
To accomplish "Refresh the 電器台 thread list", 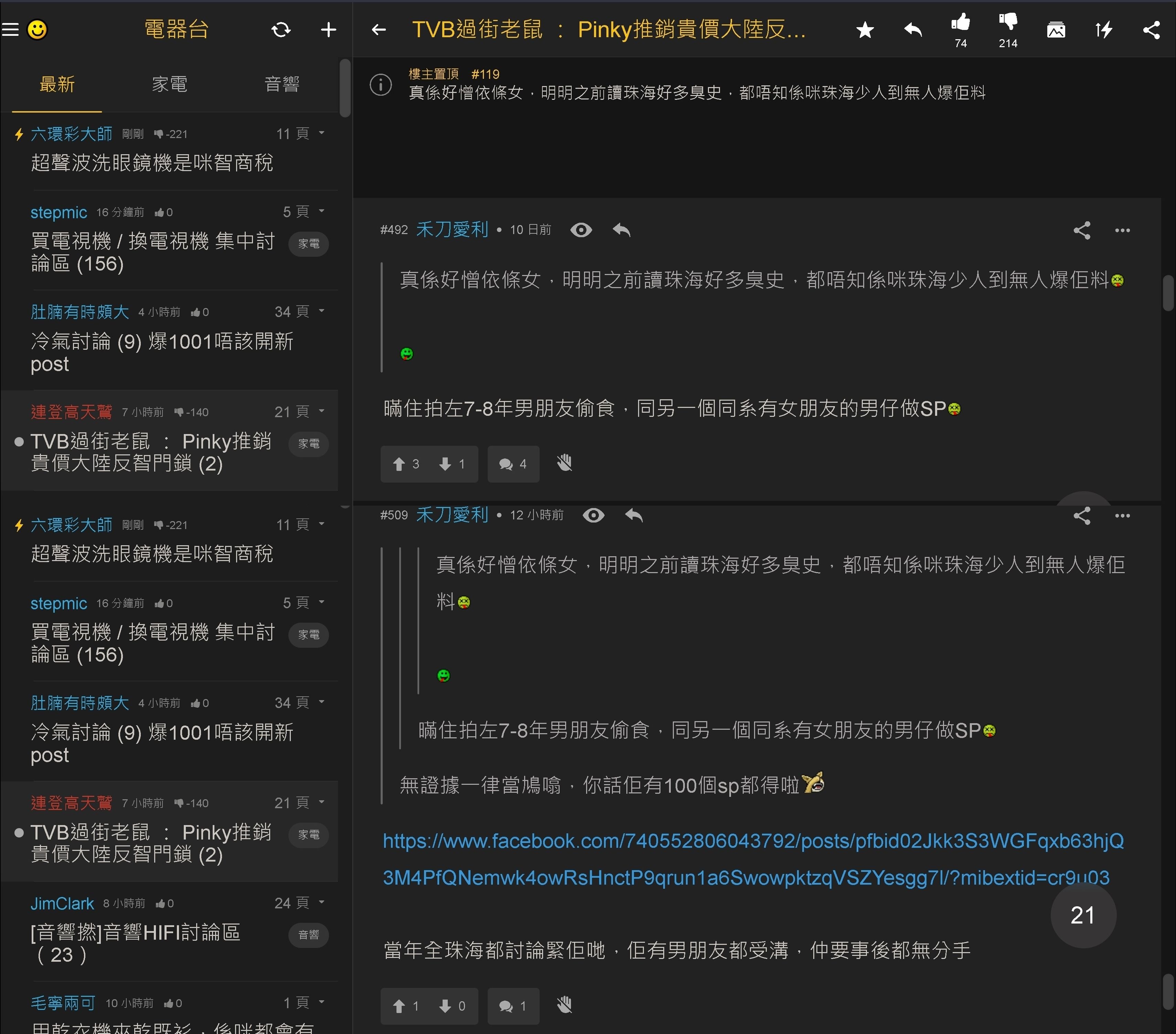I will (x=281, y=29).
